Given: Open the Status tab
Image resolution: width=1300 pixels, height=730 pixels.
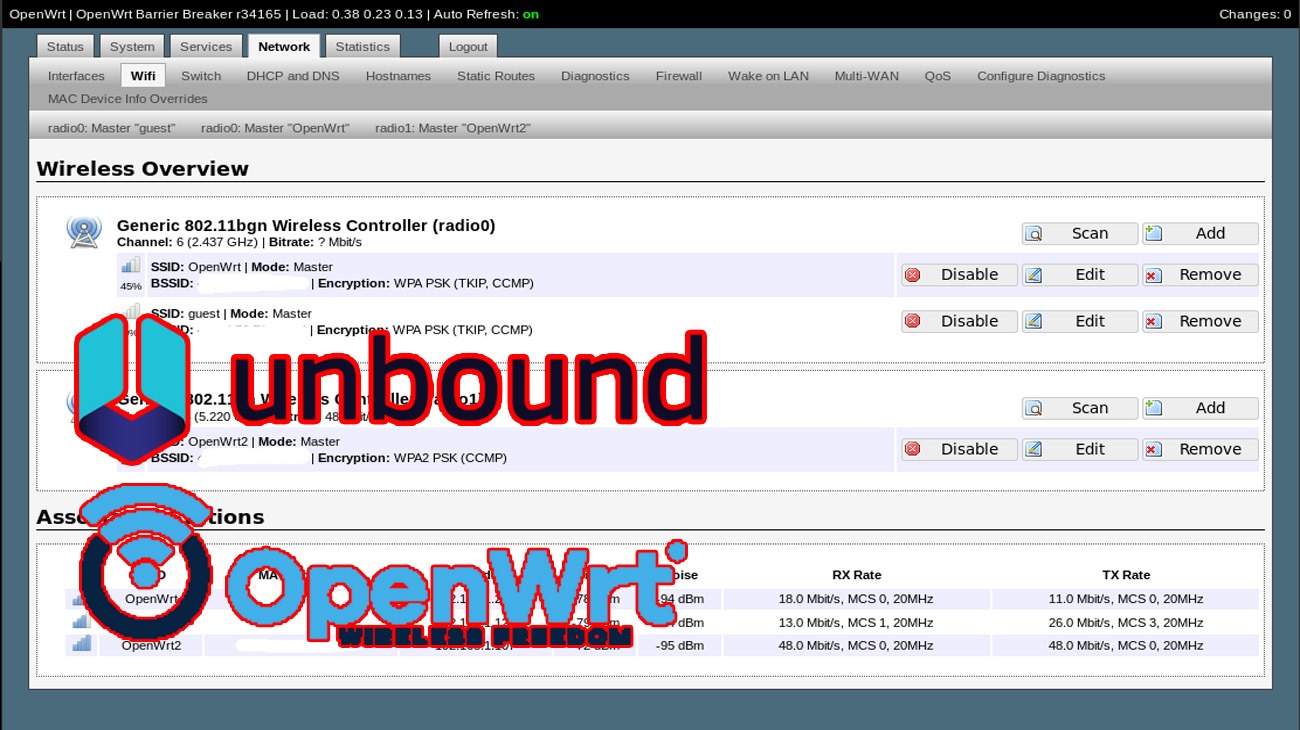Looking at the screenshot, I should (65, 46).
